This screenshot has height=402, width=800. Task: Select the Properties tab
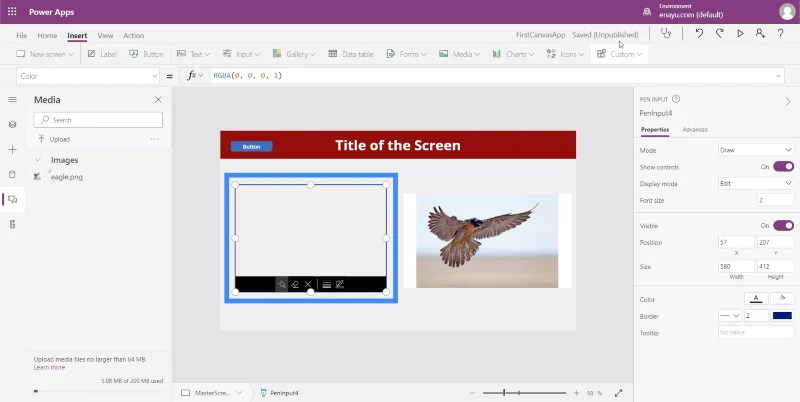point(655,130)
